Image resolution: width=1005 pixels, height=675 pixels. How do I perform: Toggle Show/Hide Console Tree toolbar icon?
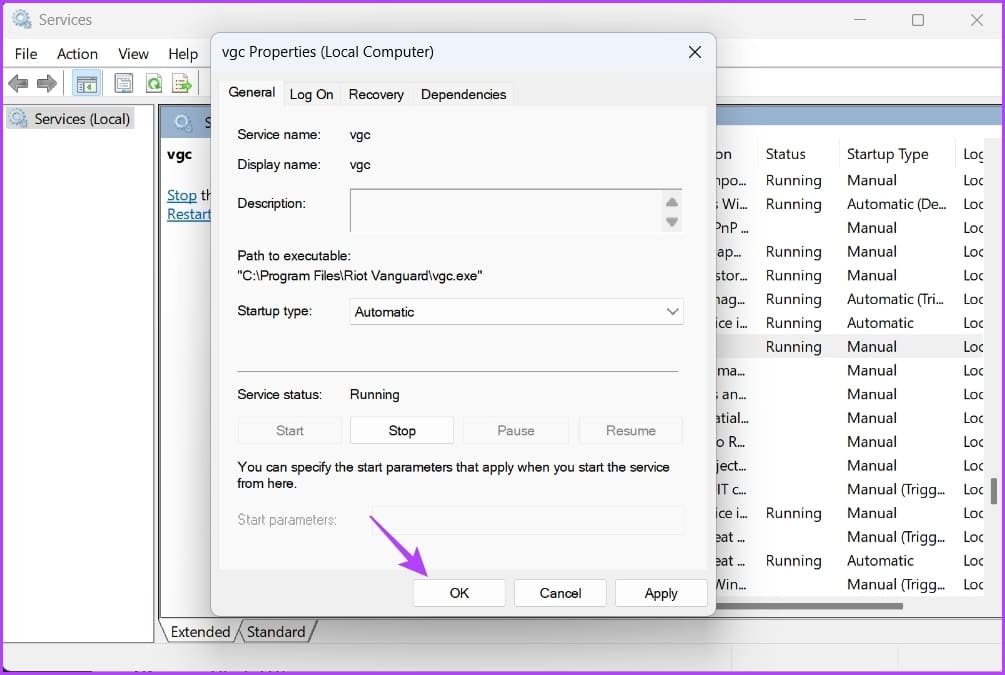(x=87, y=83)
